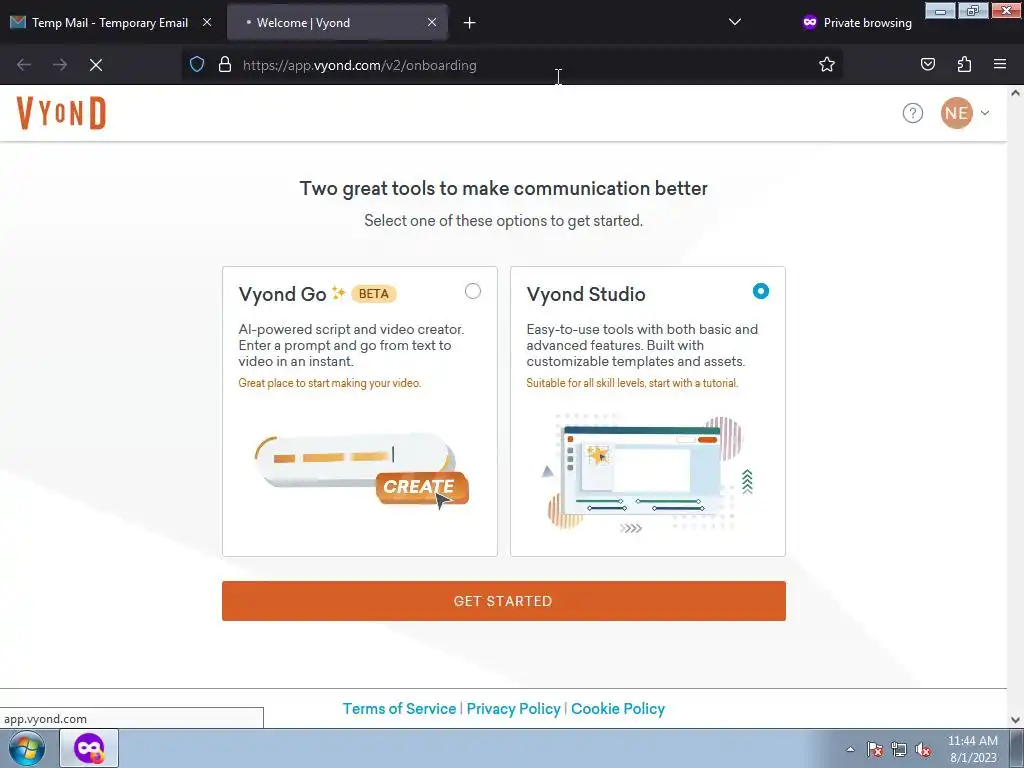
Task: Open the Terms of Service link
Action: [x=399, y=709]
